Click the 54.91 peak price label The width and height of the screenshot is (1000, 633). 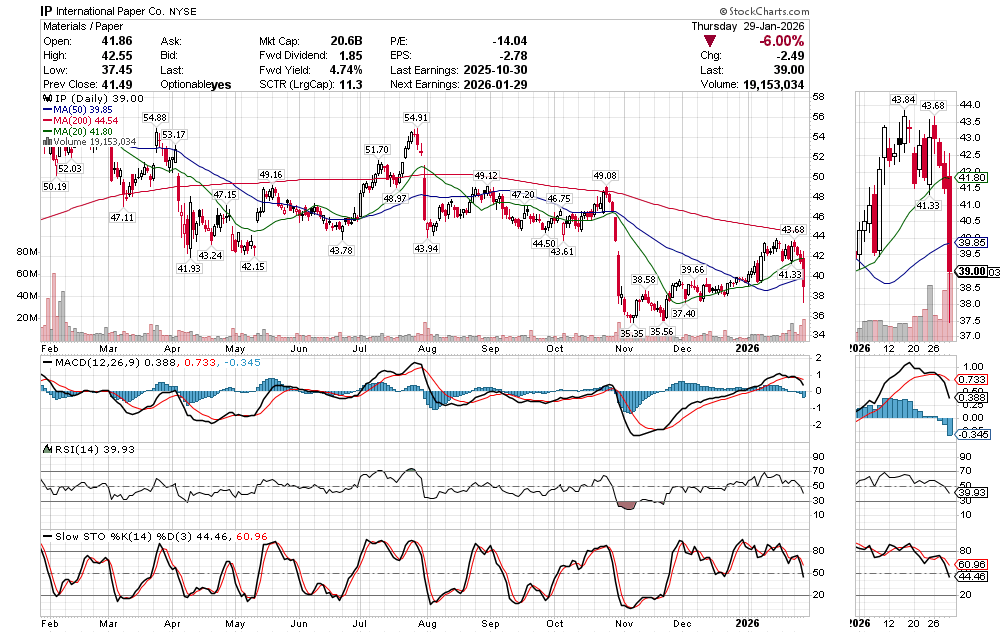[x=416, y=117]
